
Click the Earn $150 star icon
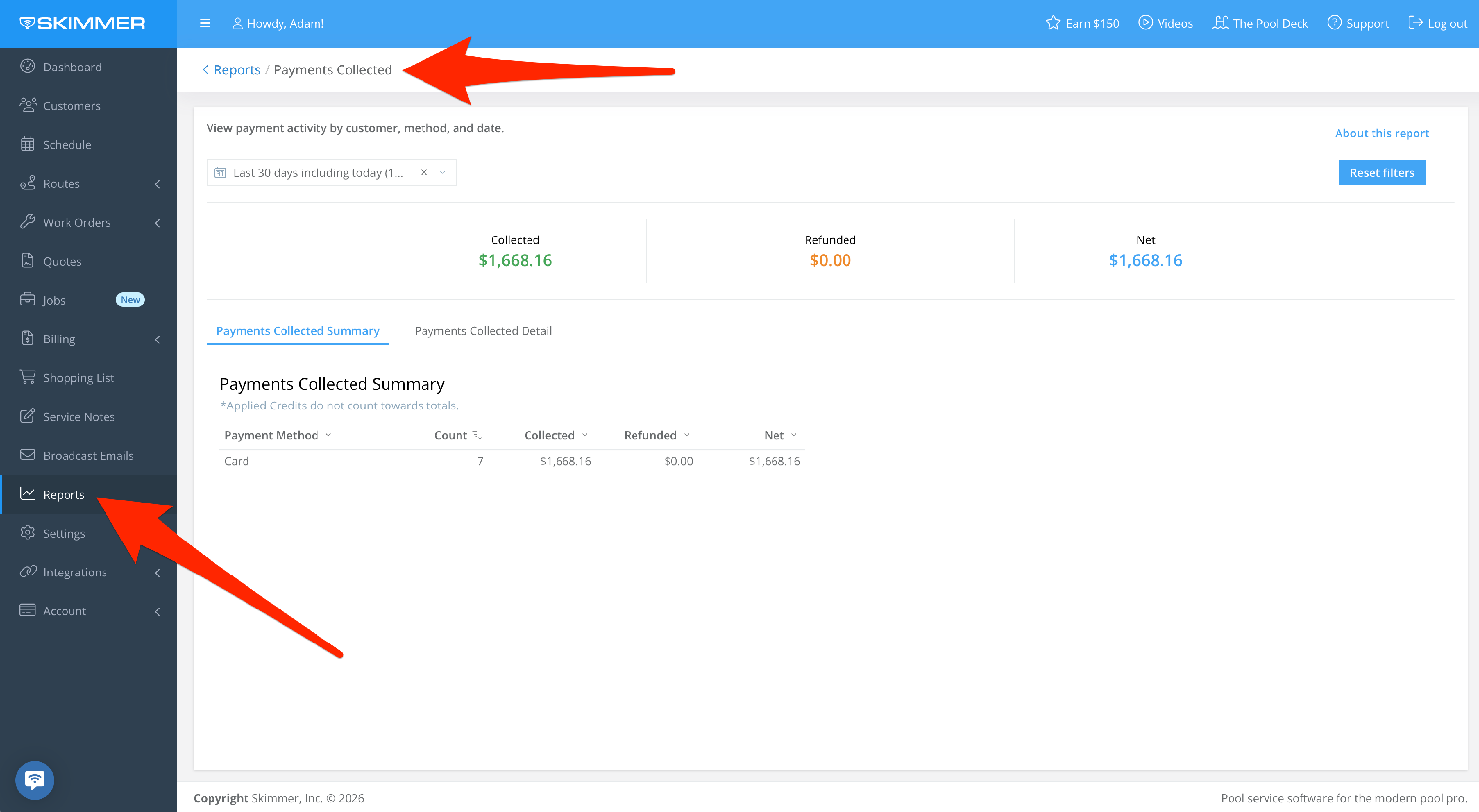(x=1053, y=23)
